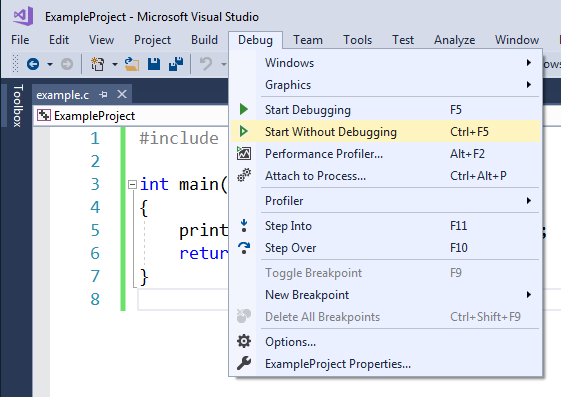Click the ExampleProject scope selector box
This screenshot has width=561, height=397.
[x=131, y=116]
